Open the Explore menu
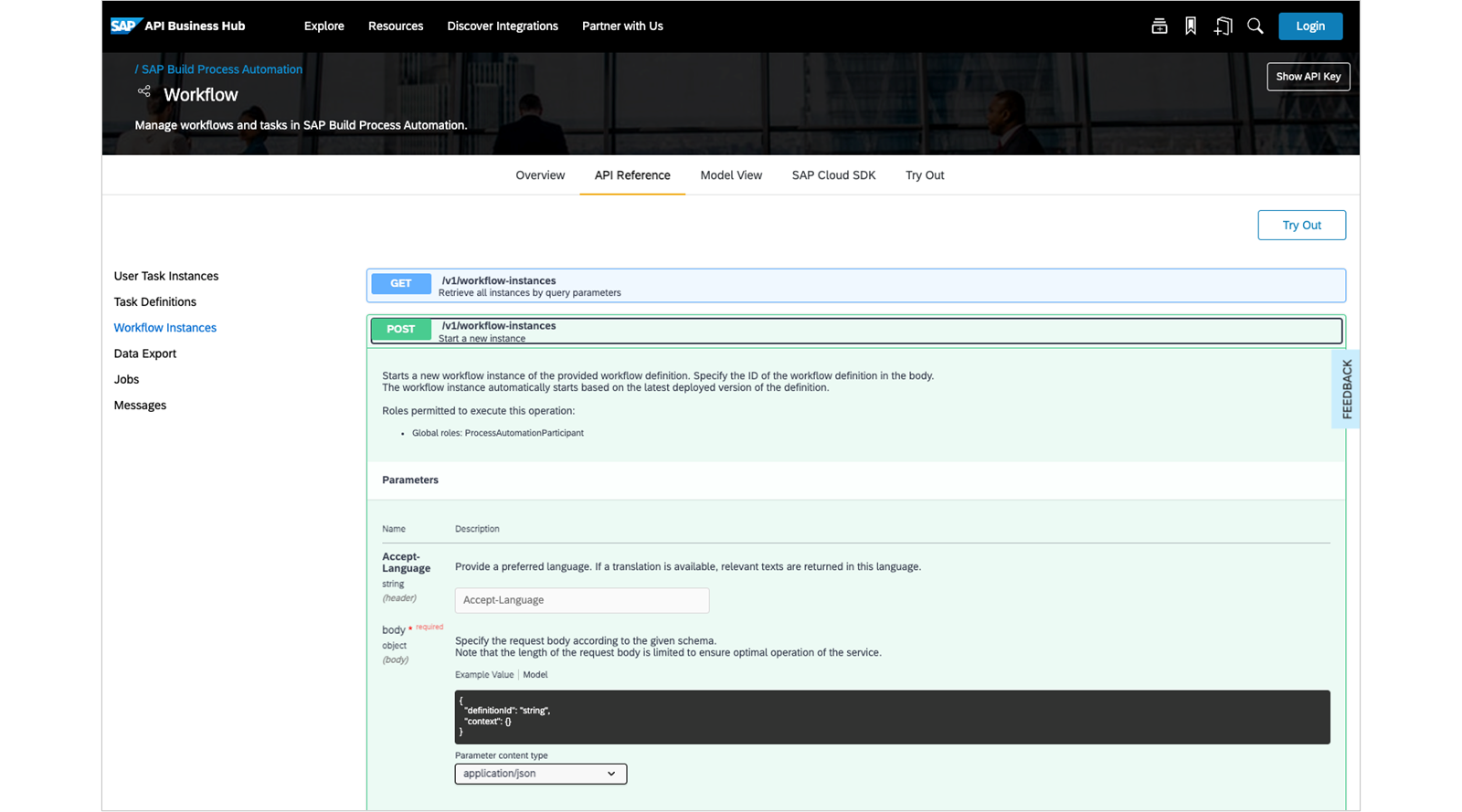Viewport: 1462px width, 812px height. [x=324, y=26]
